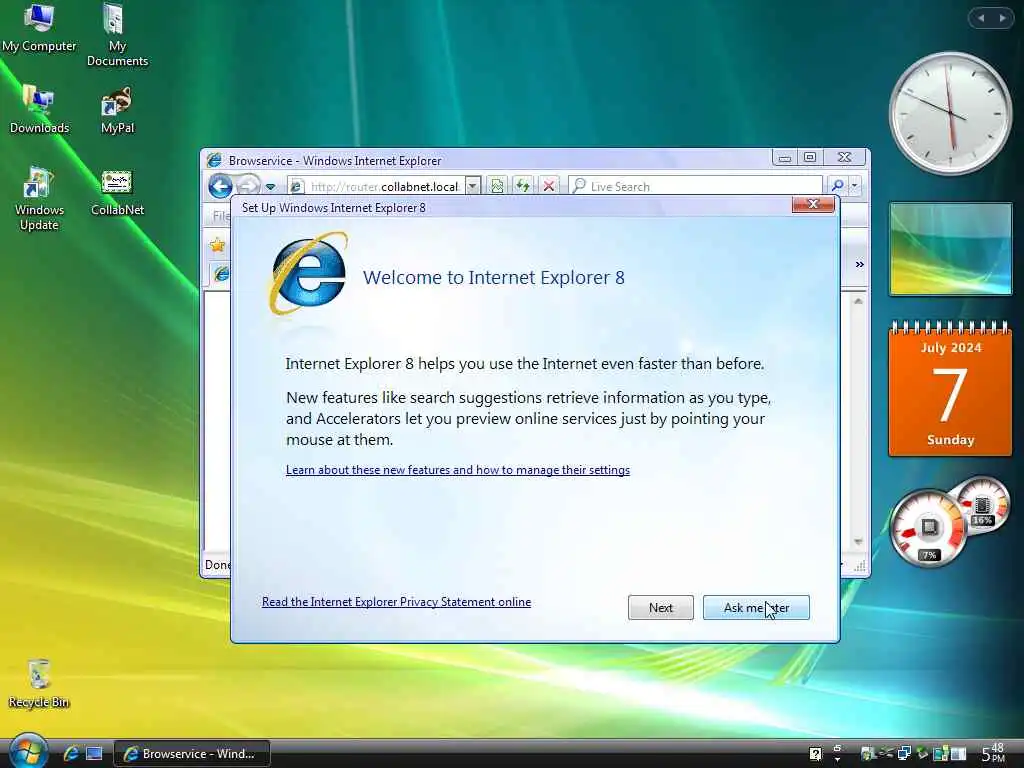The width and height of the screenshot is (1024, 768).
Task: Click the Show Desktop Quick Launch icon
Action: pos(95,754)
